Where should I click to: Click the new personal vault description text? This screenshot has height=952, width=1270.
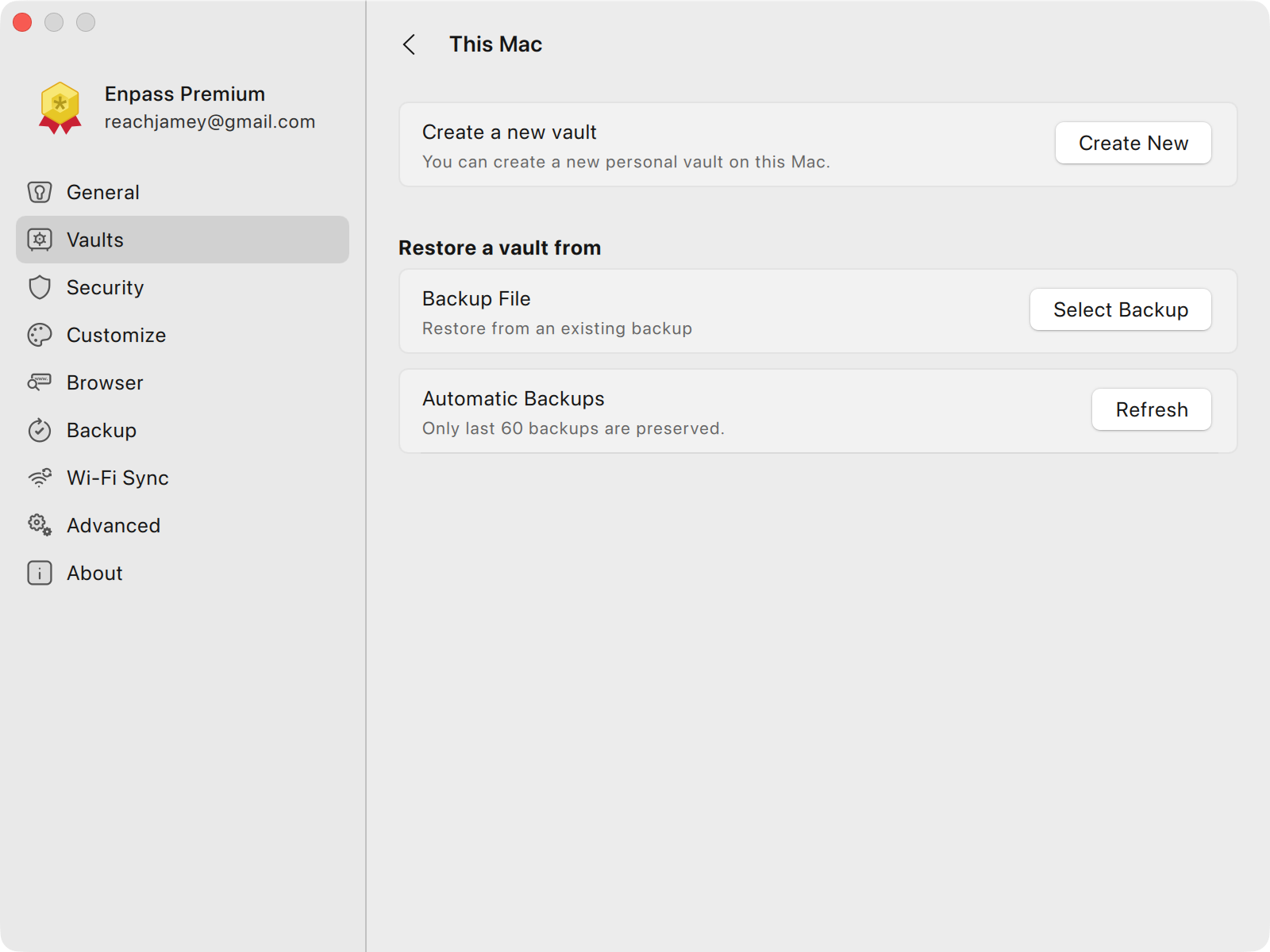tap(625, 162)
